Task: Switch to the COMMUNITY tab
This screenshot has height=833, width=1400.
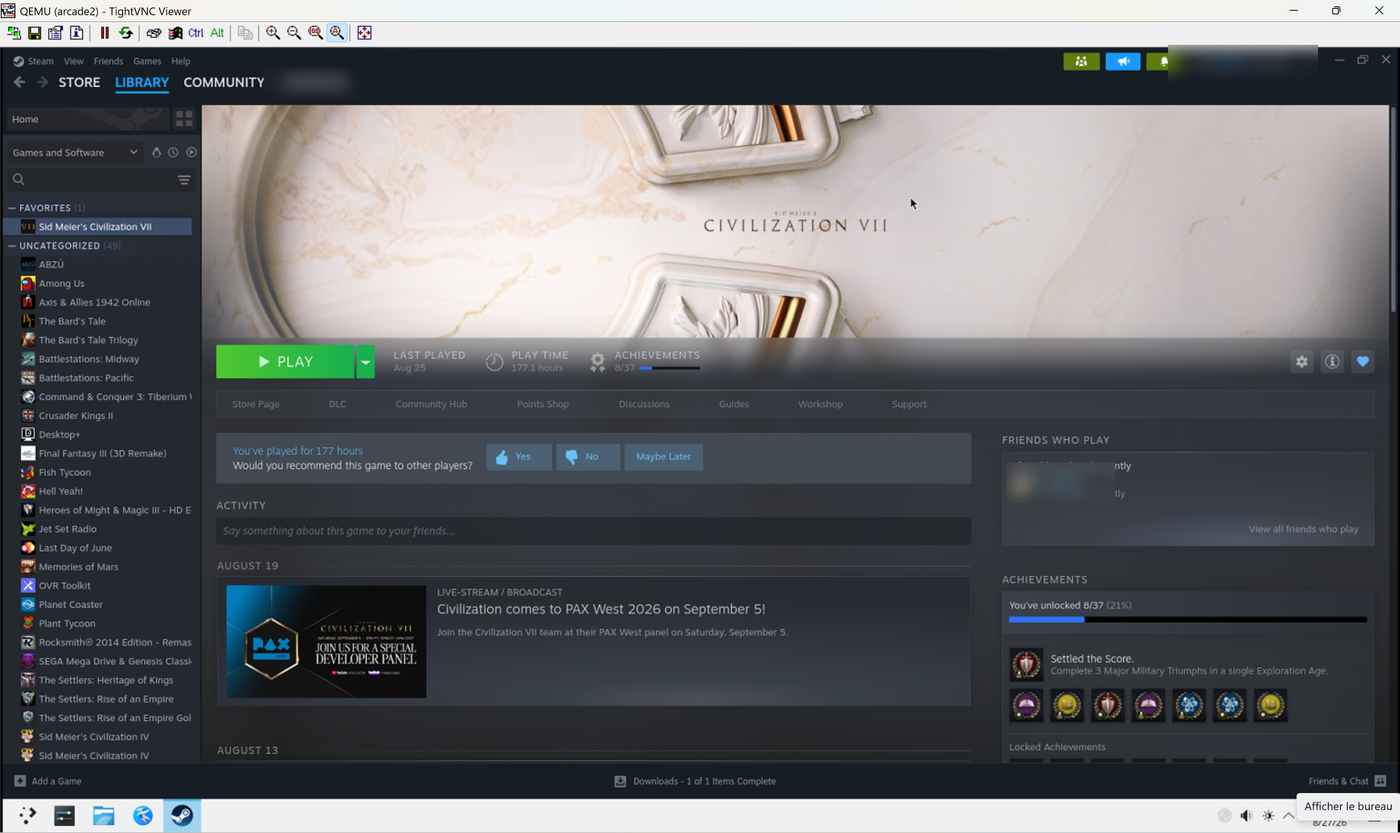Action: (224, 82)
